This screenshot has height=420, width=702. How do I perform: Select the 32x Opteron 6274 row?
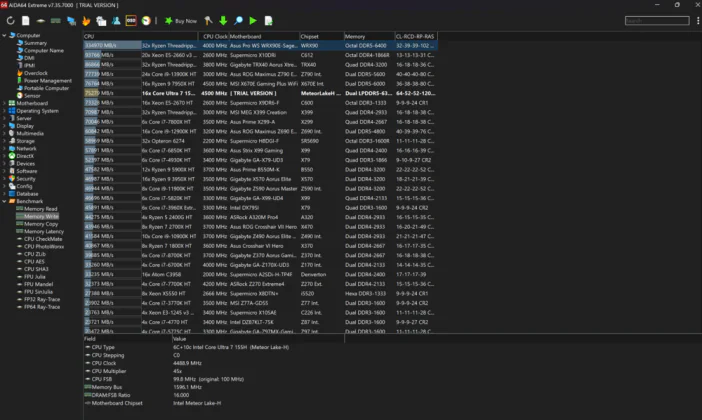pyautogui.click(x=260, y=141)
